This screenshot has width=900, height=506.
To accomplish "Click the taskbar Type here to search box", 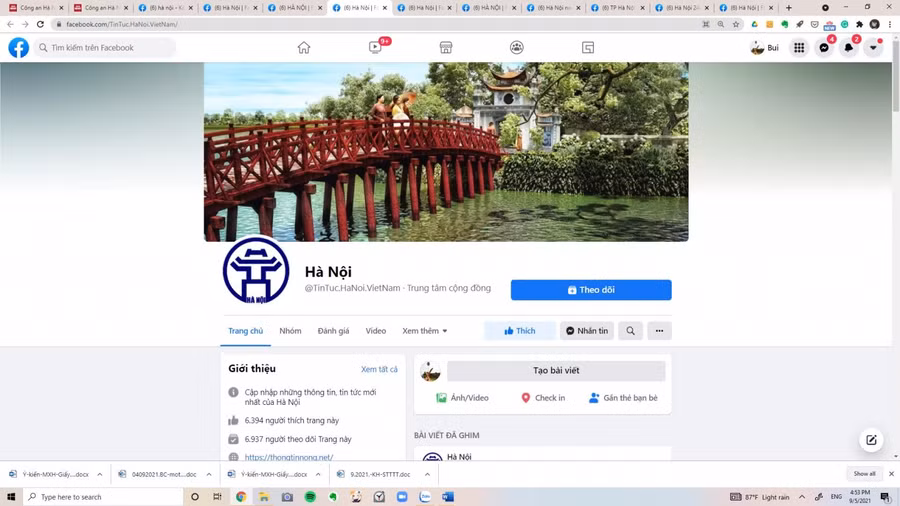I will 103,497.
